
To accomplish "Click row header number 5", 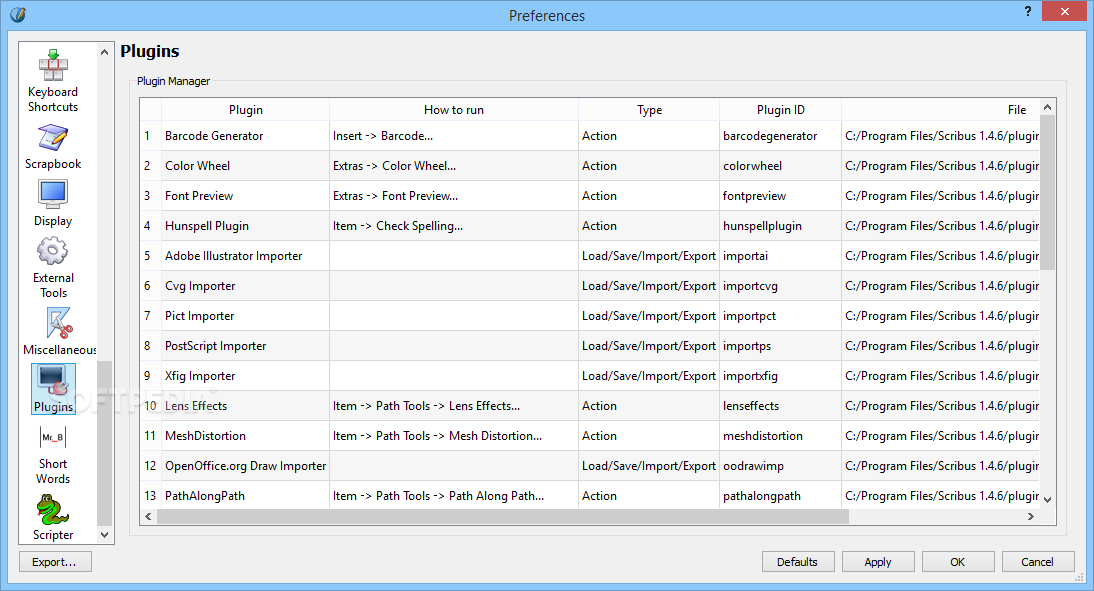I will click(x=151, y=256).
